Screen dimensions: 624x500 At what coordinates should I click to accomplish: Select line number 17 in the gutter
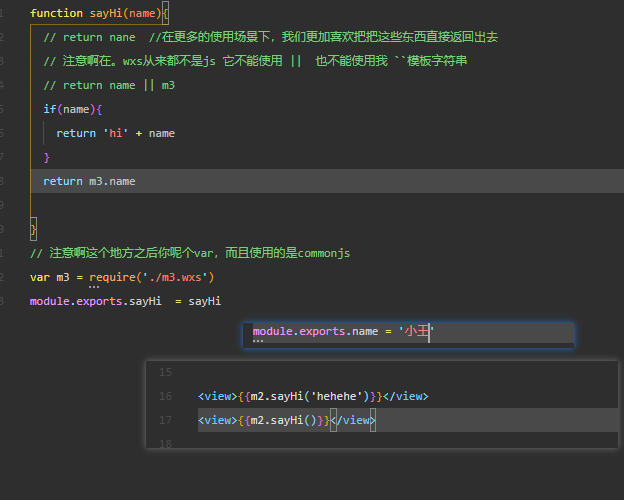(x=165, y=420)
